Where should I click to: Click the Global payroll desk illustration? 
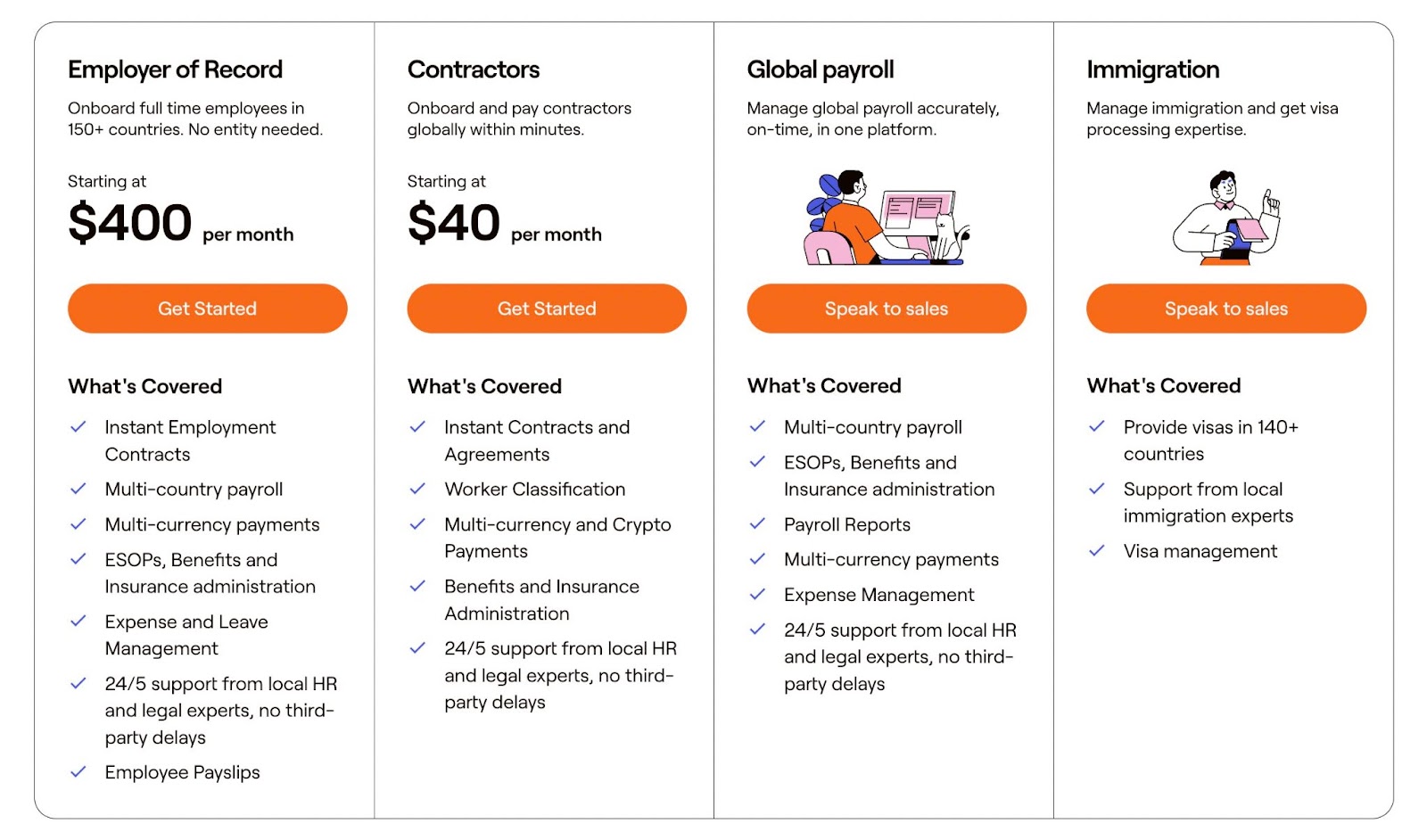tap(887, 218)
